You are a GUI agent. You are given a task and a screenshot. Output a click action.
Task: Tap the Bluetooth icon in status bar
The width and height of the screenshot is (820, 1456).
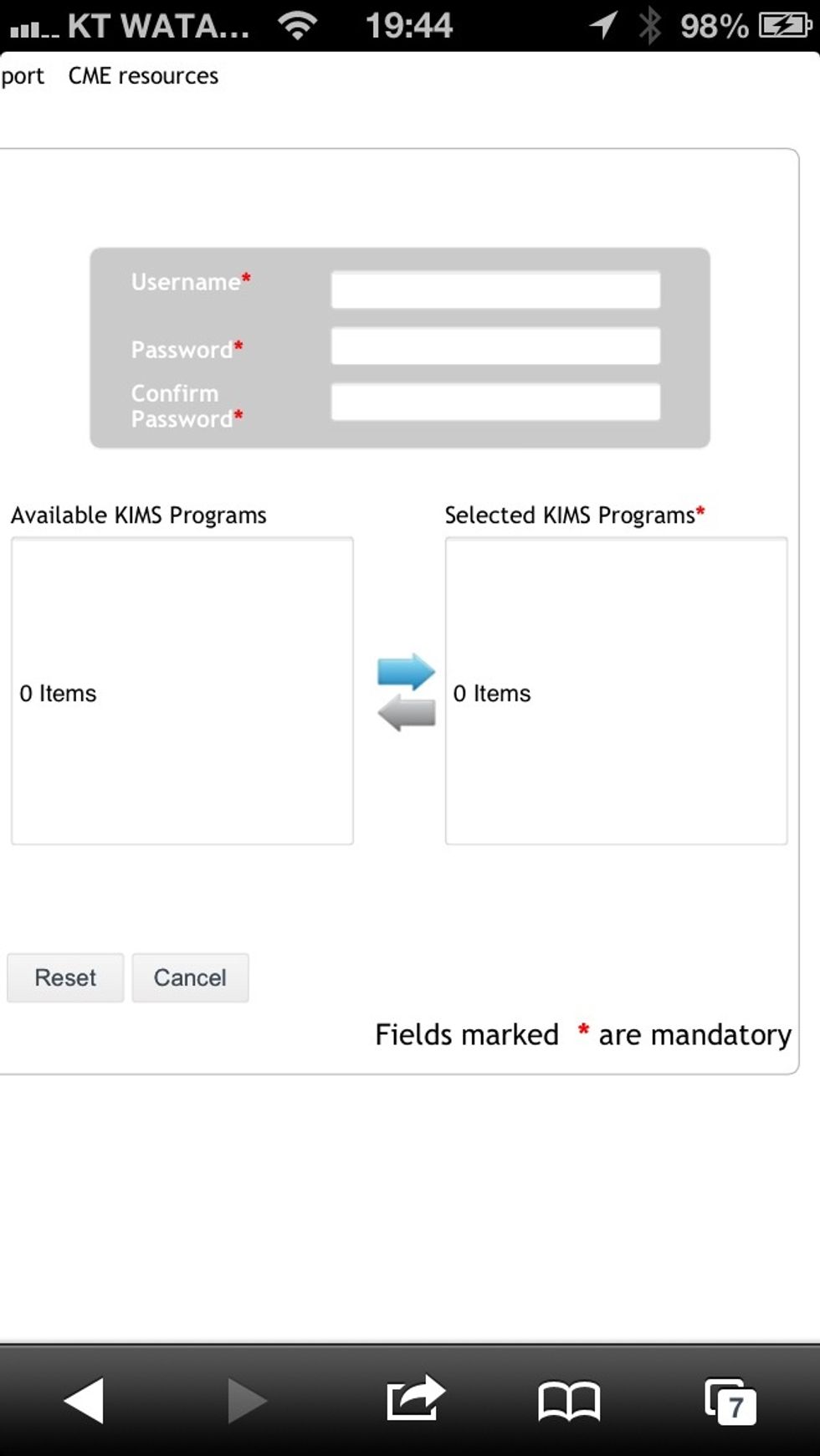(x=651, y=25)
